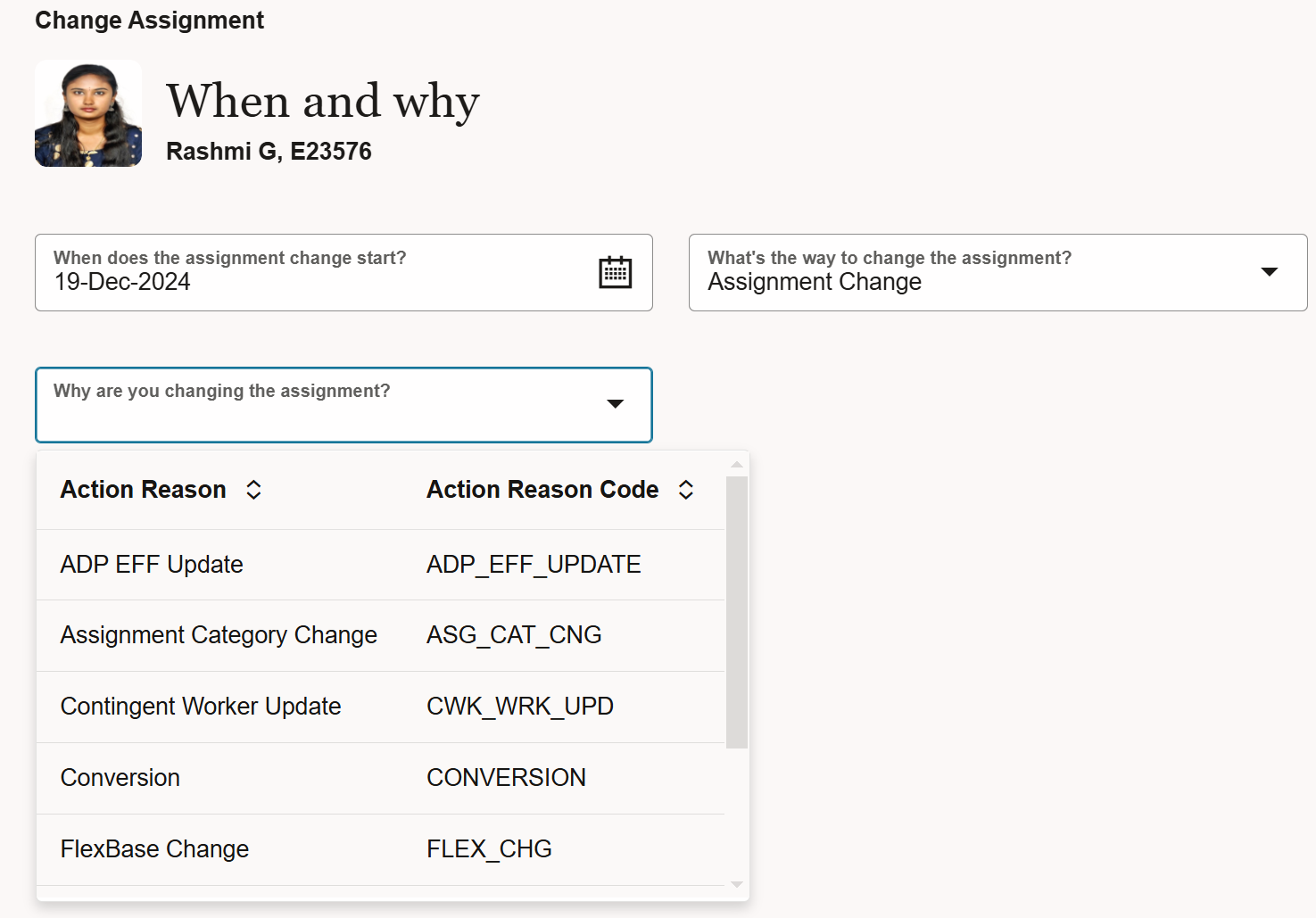Open the calendar date picker icon
Image resolution: width=1316 pixels, height=918 pixels.
tap(615, 272)
